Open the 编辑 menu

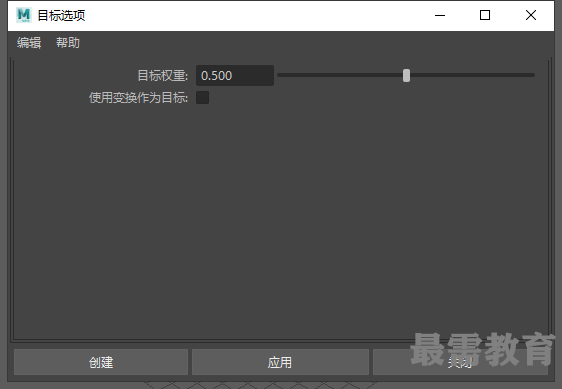(x=29, y=43)
